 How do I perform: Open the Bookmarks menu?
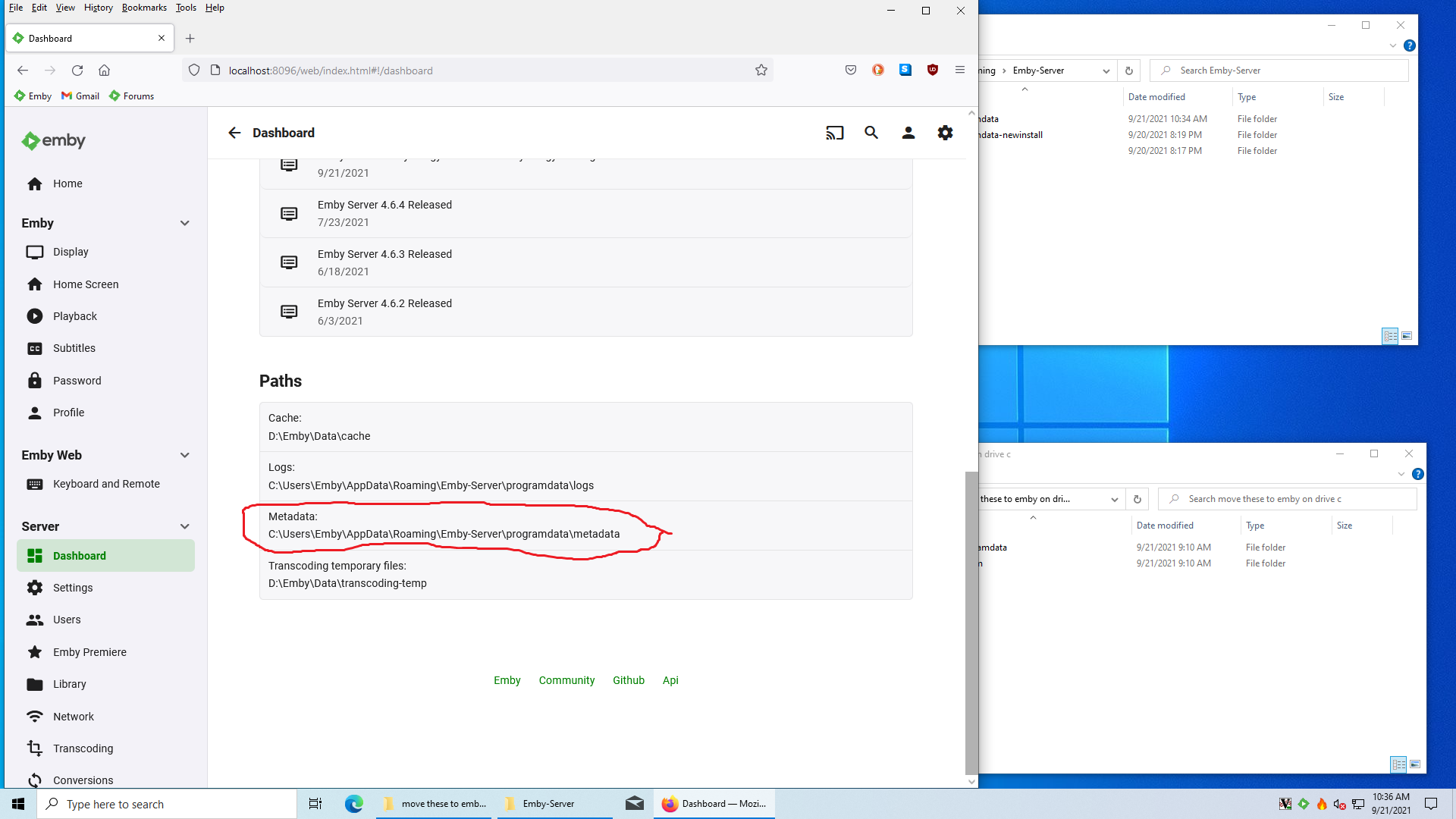click(144, 8)
